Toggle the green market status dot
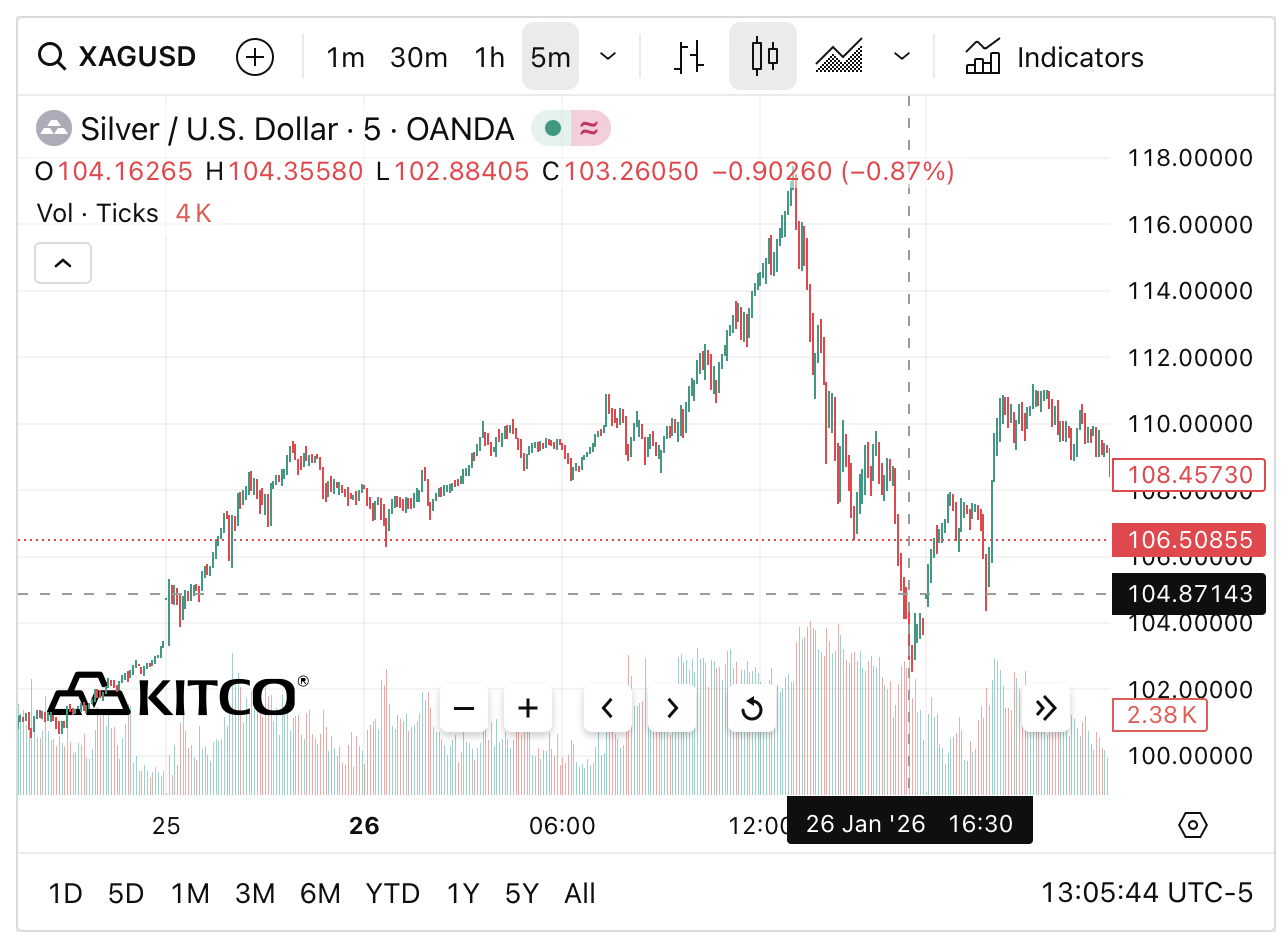 (x=552, y=129)
